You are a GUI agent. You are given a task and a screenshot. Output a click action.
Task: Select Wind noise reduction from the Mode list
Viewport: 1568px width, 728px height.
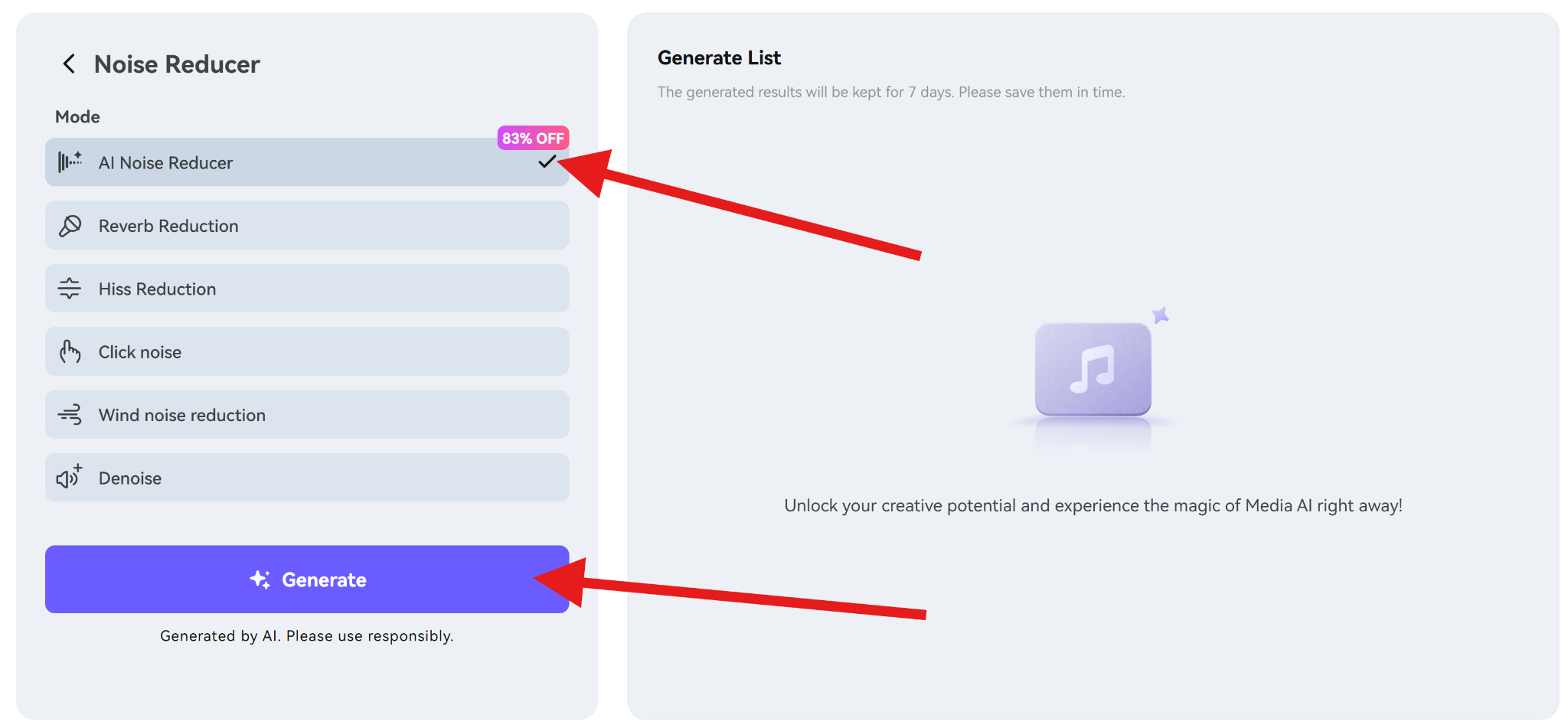(306, 414)
